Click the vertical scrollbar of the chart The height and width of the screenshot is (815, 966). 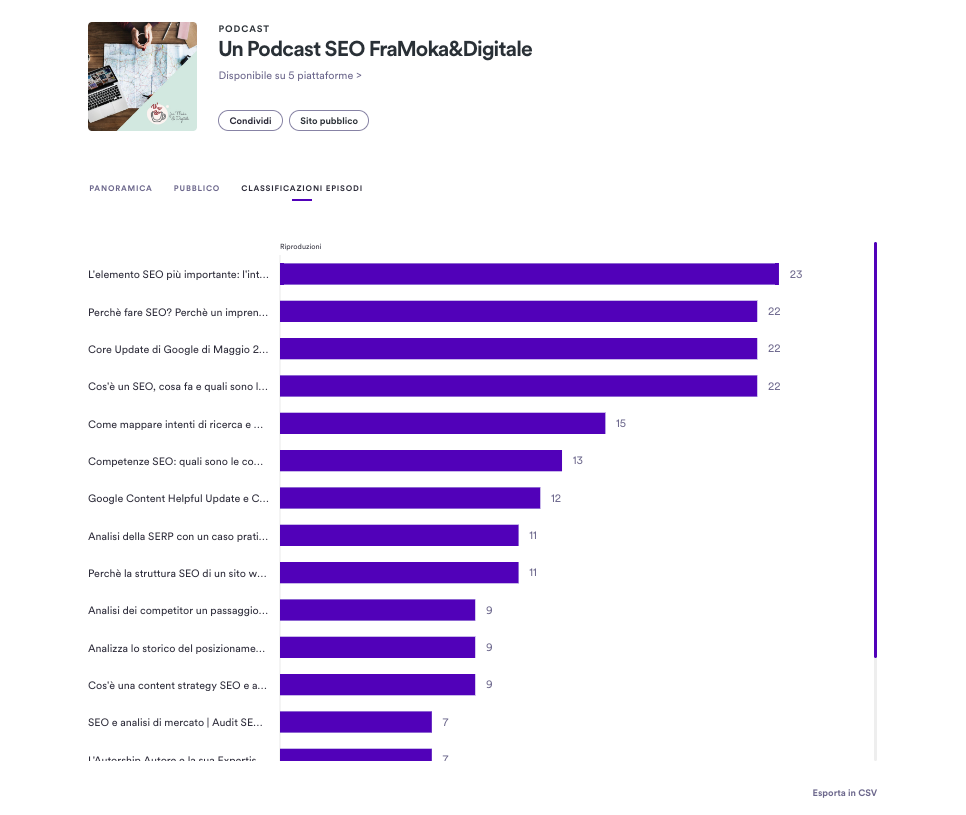click(875, 450)
